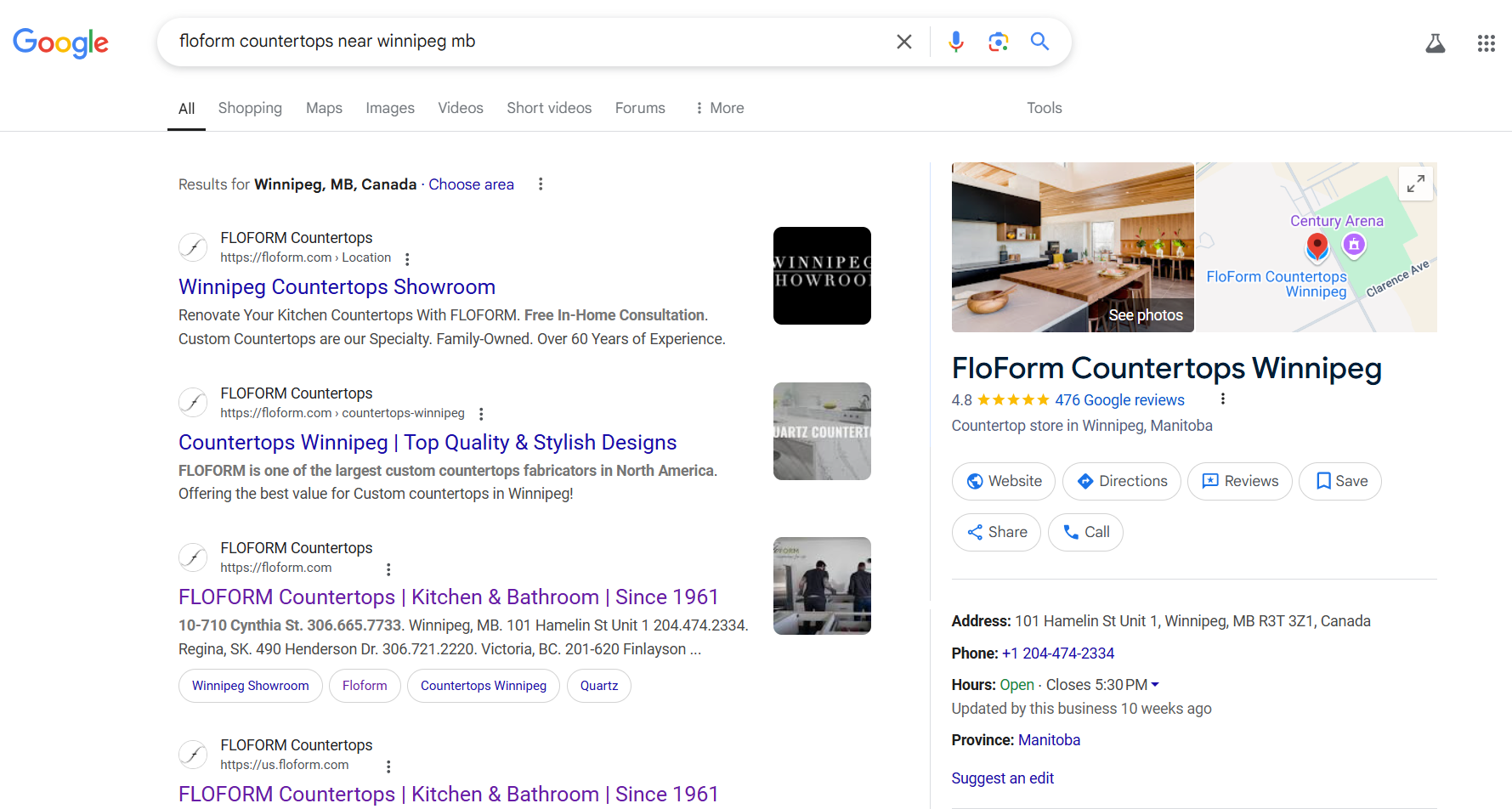Click the Google logo
The image size is (1512, 809).
(x=60, y=42)
